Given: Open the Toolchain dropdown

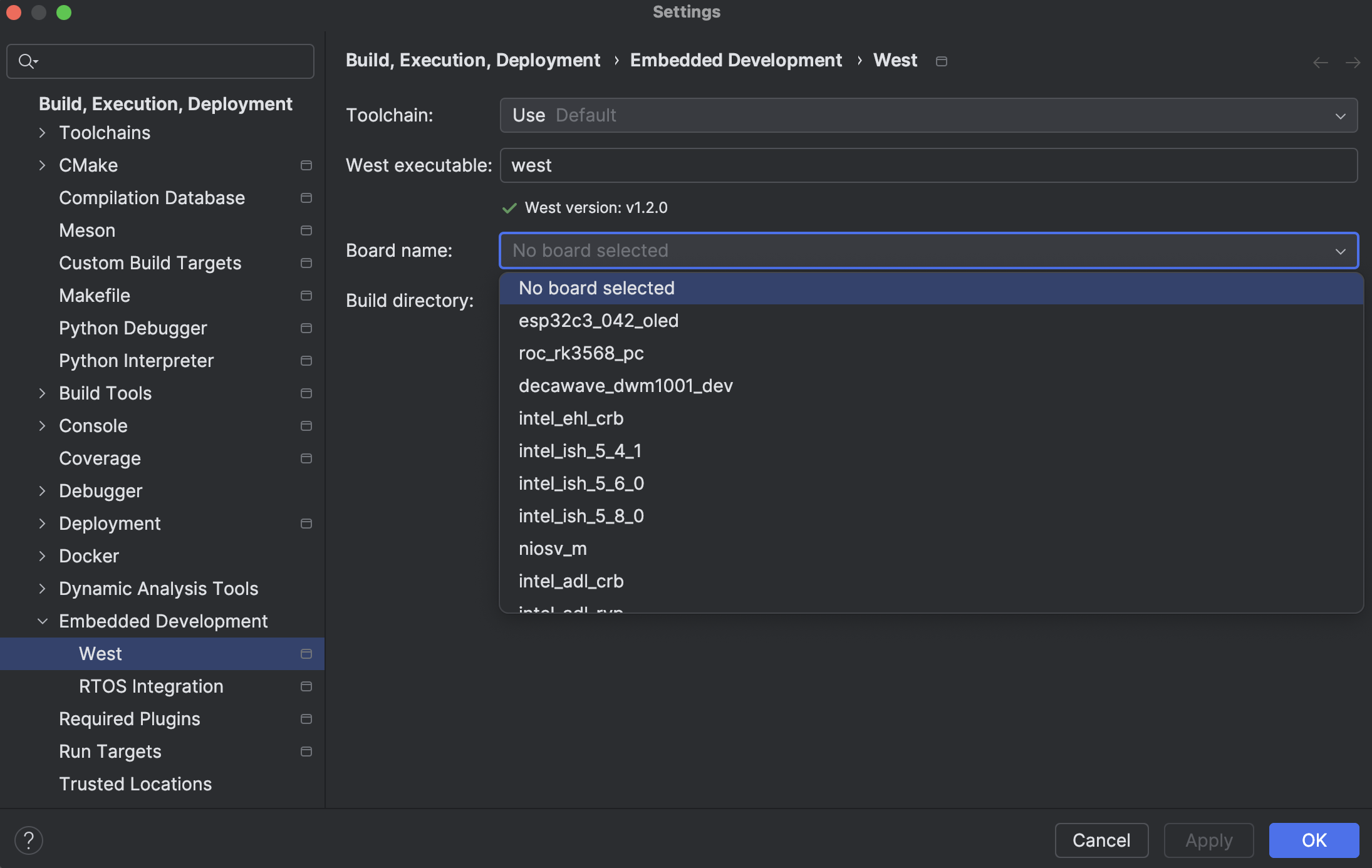Looking at the screenshot, I should click(x=1340, y=115).
